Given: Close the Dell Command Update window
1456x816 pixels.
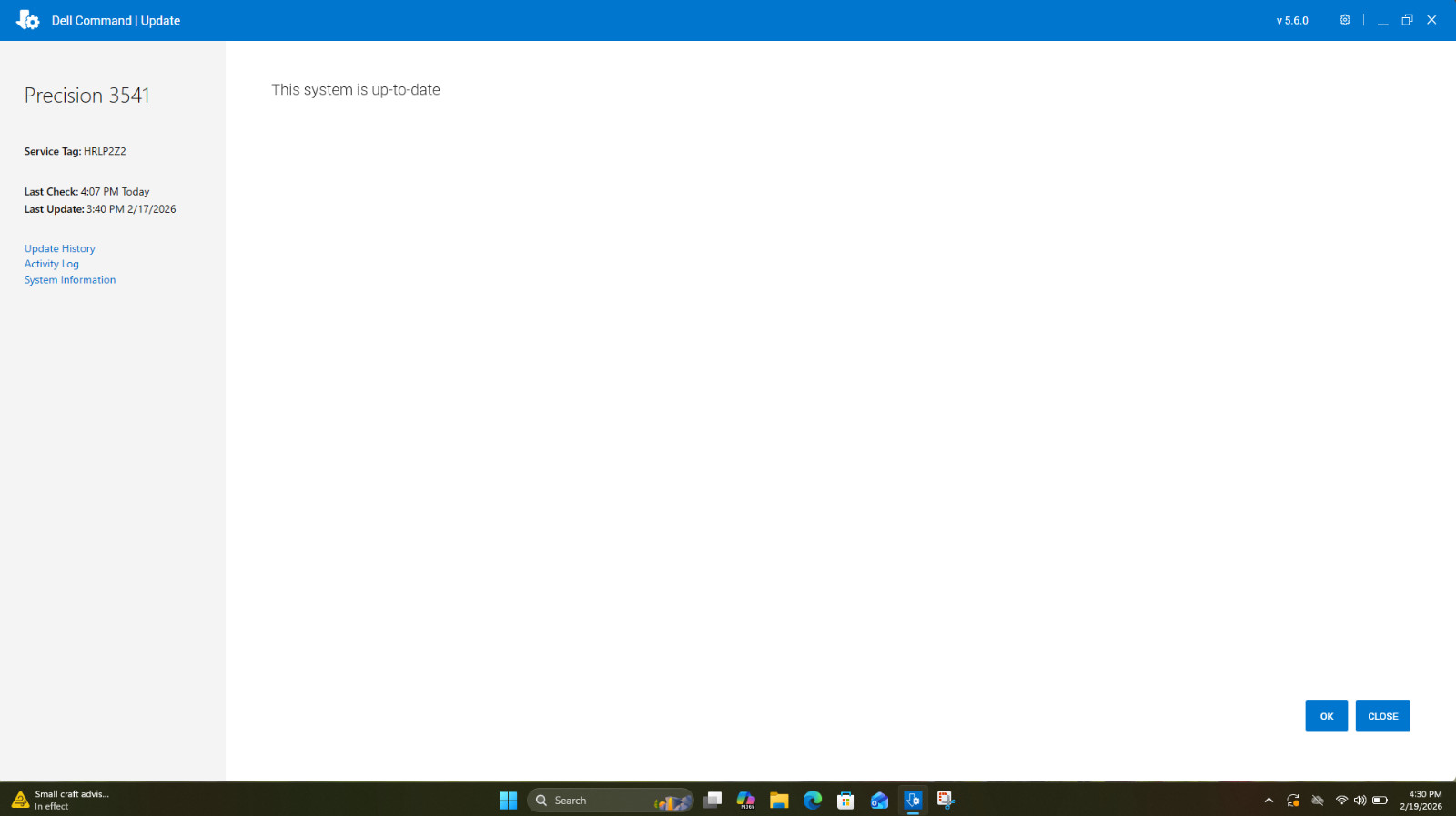Looking at the screenshot, I should tap(1431, 20).
